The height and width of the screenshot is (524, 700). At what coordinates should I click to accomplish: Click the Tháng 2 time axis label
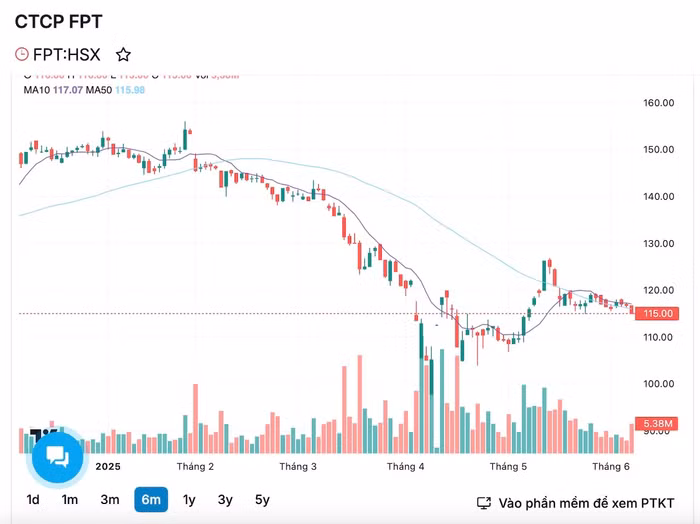click(195, 466)
